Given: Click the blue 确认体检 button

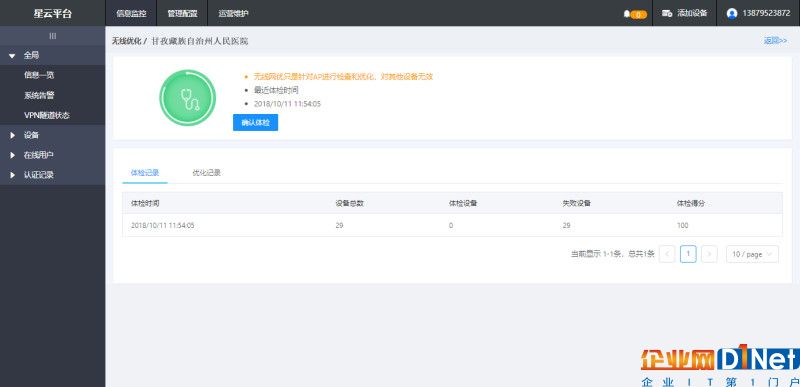Looking at the screenshot, I should click(256, 123).
